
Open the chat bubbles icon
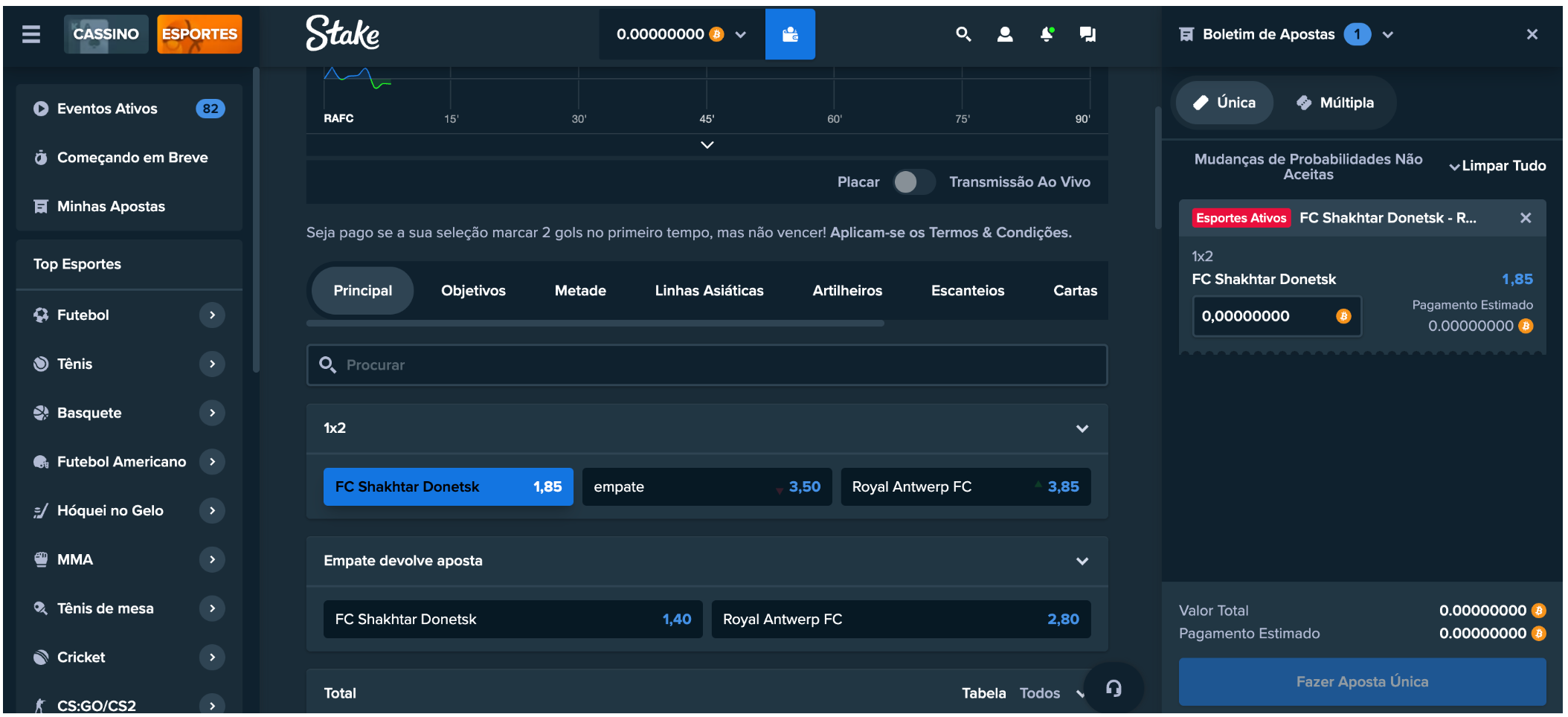click(1087, 34)
